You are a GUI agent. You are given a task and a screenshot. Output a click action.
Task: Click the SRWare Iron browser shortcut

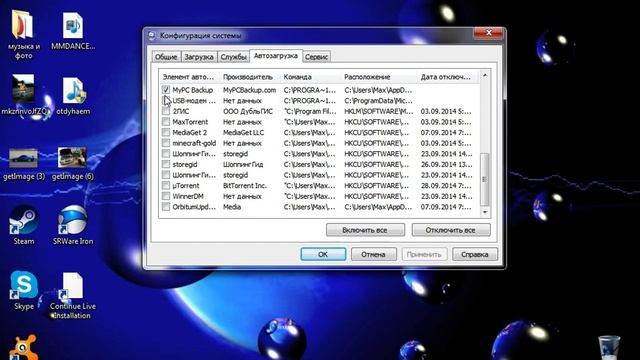tap(73, 220)
